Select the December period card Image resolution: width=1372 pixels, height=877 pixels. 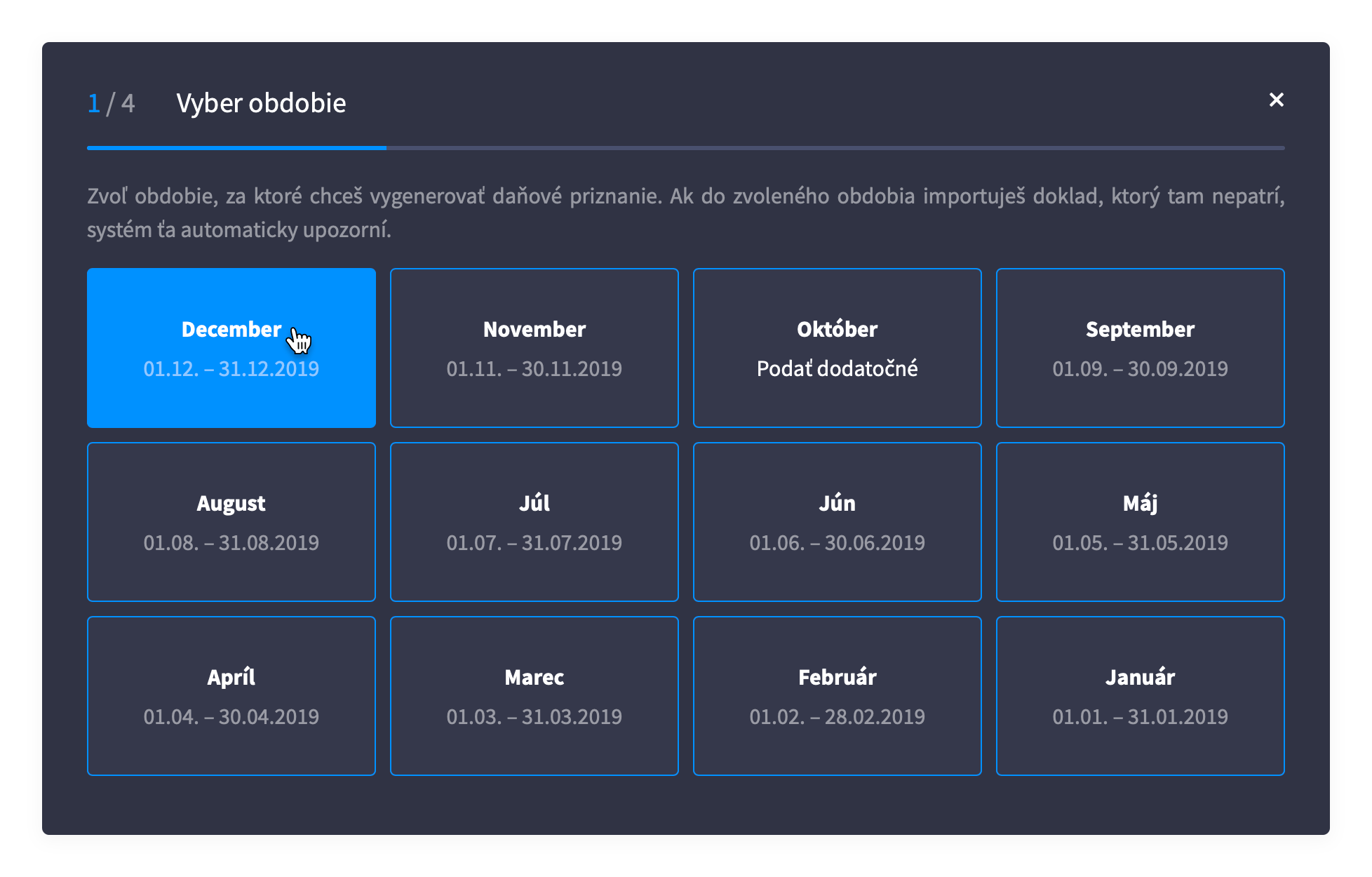click(231, 348)
